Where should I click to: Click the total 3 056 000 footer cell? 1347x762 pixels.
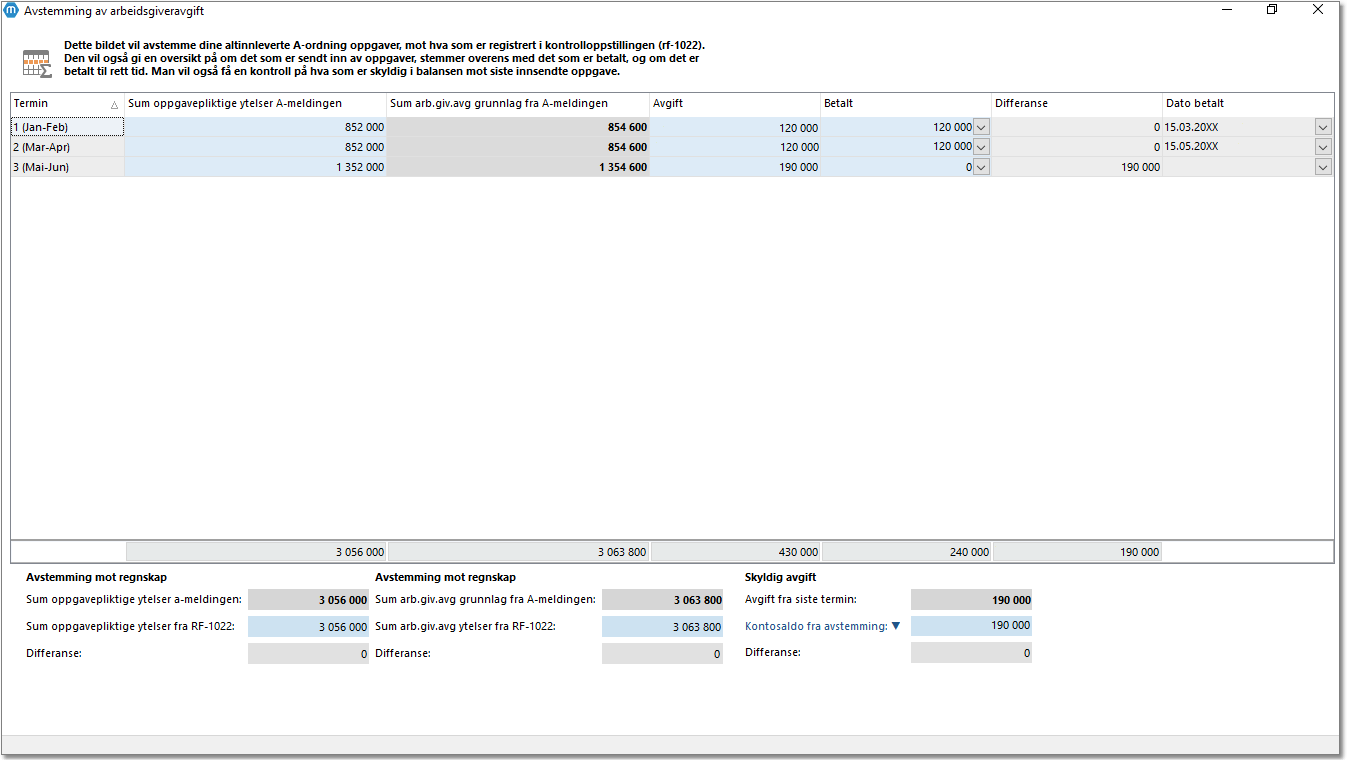[x=256, y=552]
